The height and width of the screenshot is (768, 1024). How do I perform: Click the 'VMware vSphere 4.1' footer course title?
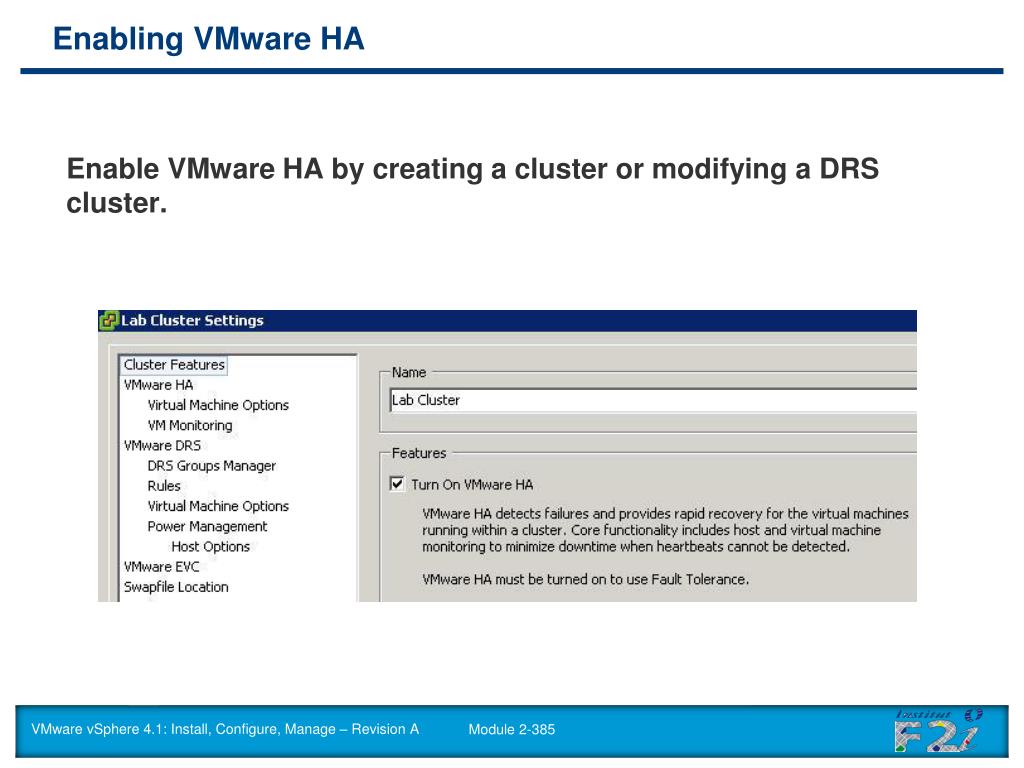coord(225,729)
